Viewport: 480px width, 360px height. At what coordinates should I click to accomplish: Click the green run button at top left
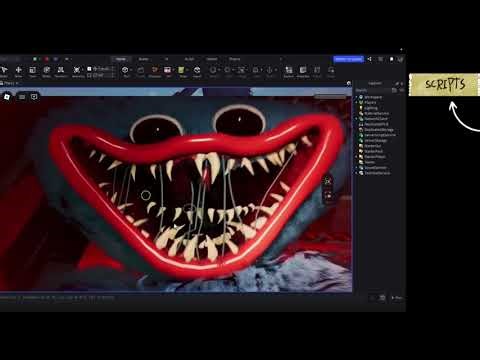(x=35, y=59)
